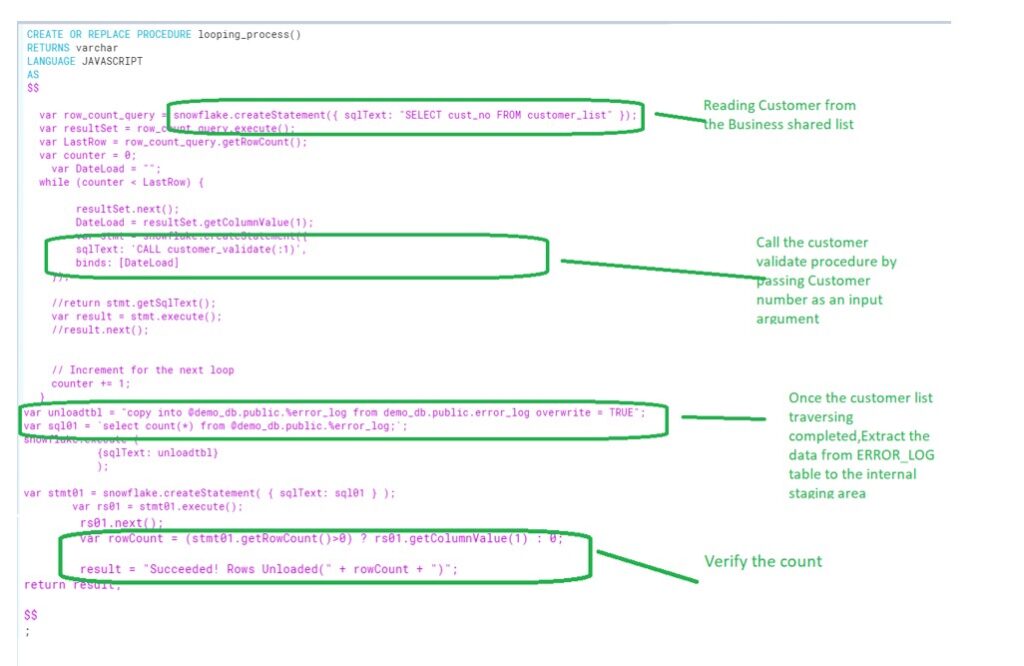
Task: Select the circled CALL customer_validate code block
Action: click(300, 255)
